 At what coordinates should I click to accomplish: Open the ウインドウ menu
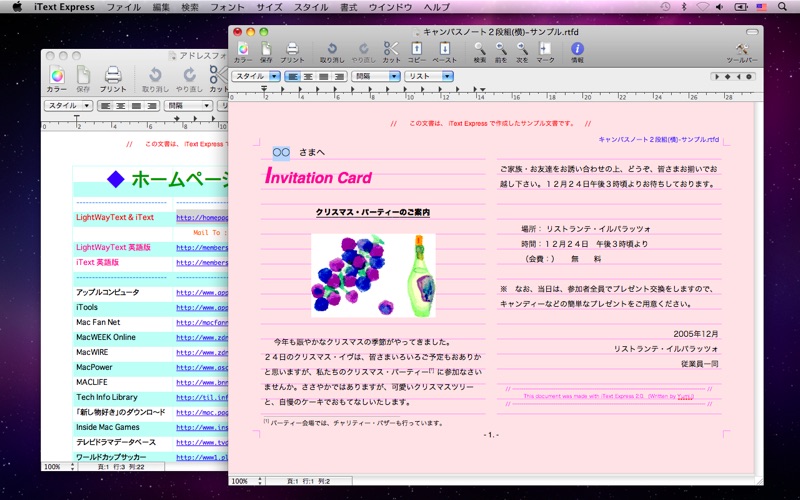390,7
